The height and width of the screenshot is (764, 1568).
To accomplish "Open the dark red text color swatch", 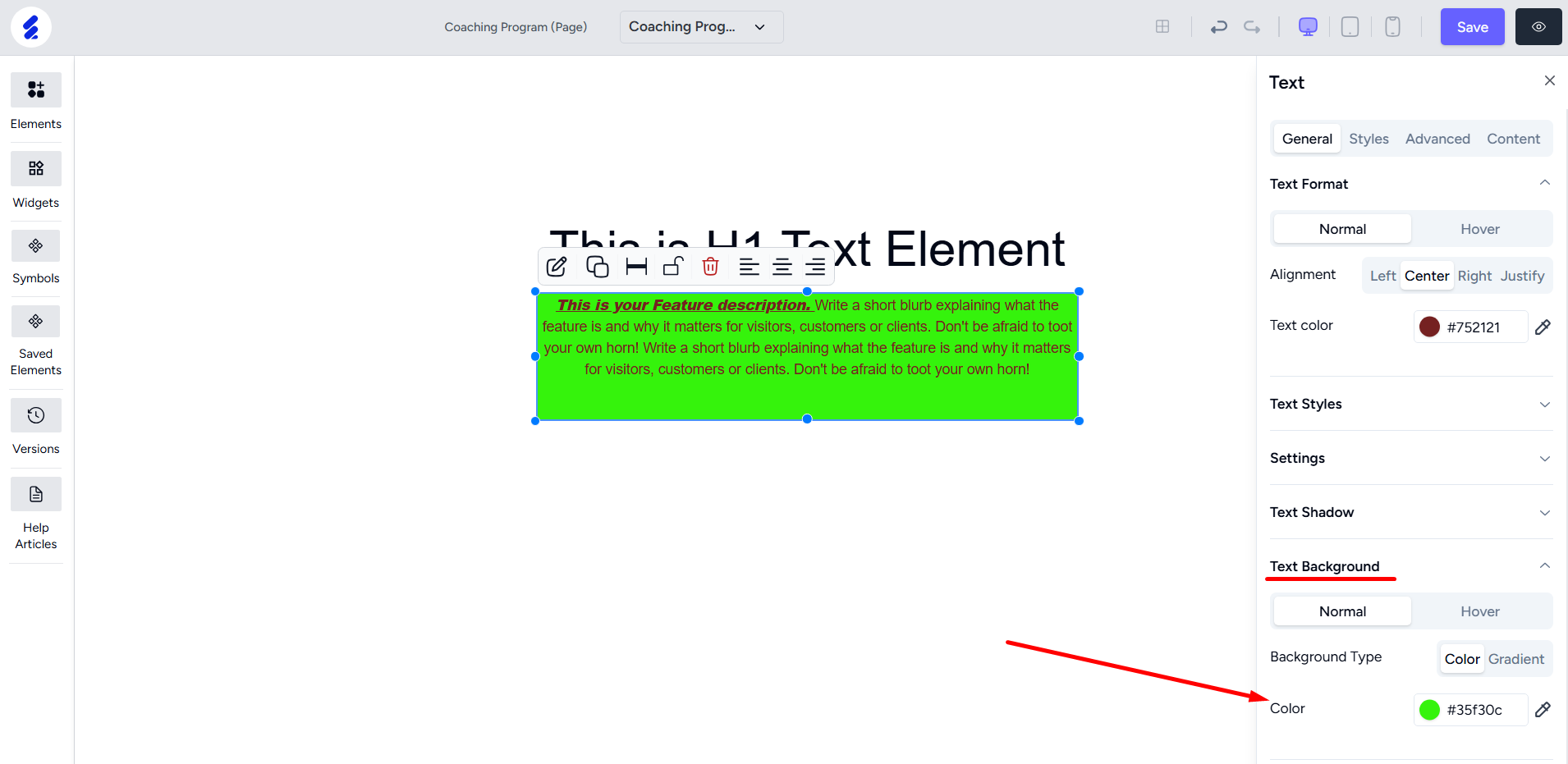I will (x=1429, y=327).
